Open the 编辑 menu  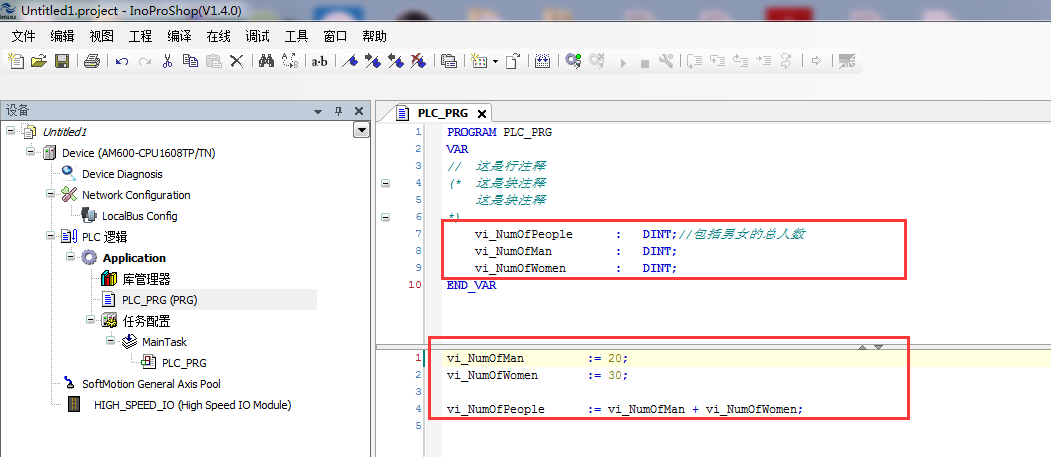click(x=62, y=36)
